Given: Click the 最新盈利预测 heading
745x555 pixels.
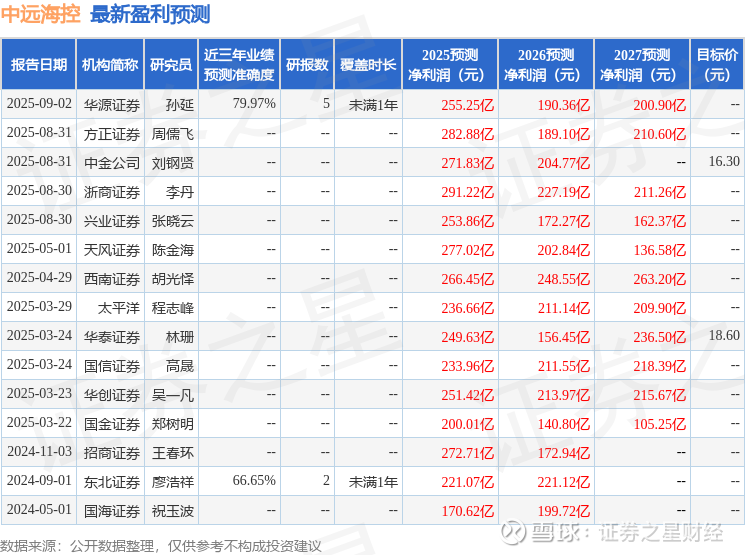Looking at the screenshot, I should [x=150, y=14].
